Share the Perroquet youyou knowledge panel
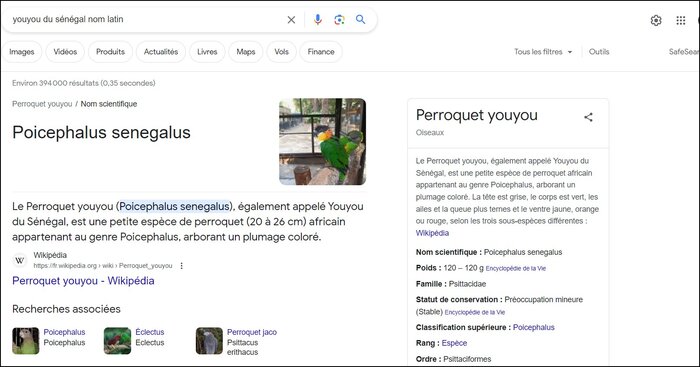This screenshot has width=700, height=367. (x=588, y=117)
